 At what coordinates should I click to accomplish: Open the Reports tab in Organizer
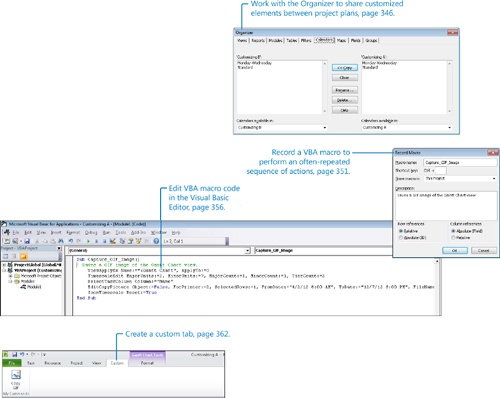pyautogui.click(x=258, y=40)
